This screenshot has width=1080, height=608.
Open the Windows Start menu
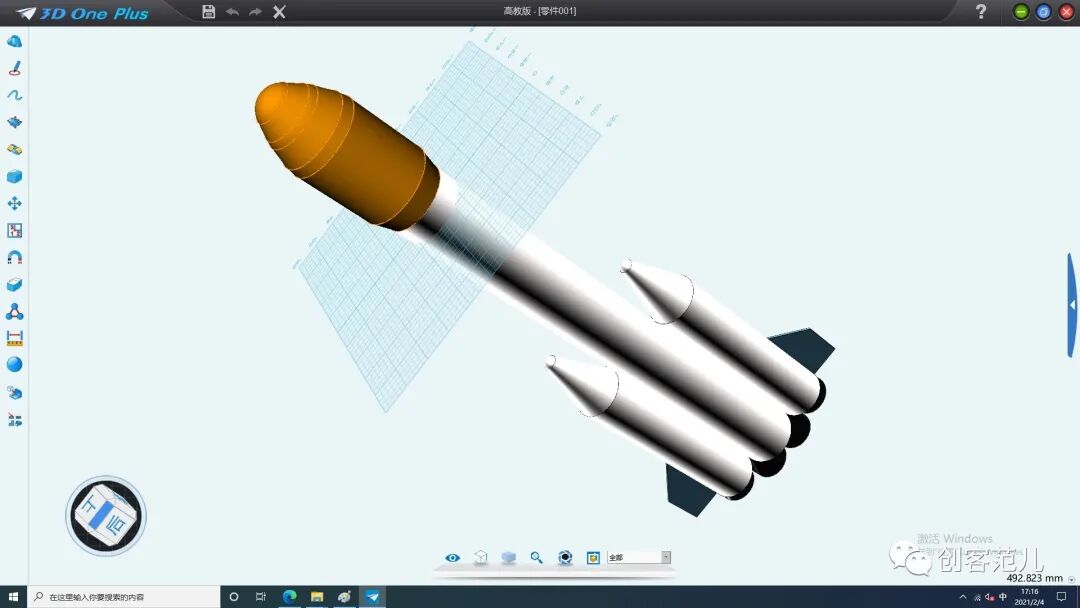13,597
